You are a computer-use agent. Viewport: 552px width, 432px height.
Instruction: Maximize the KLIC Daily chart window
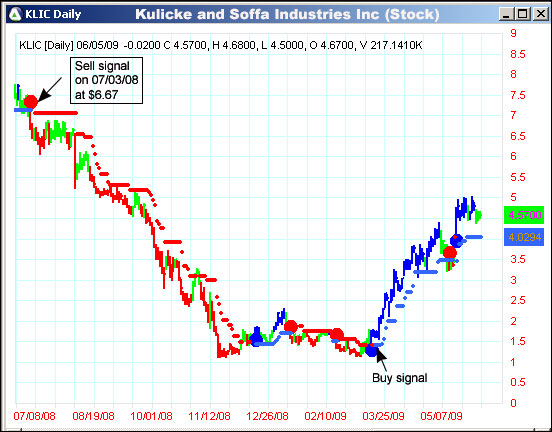[523, 14]
